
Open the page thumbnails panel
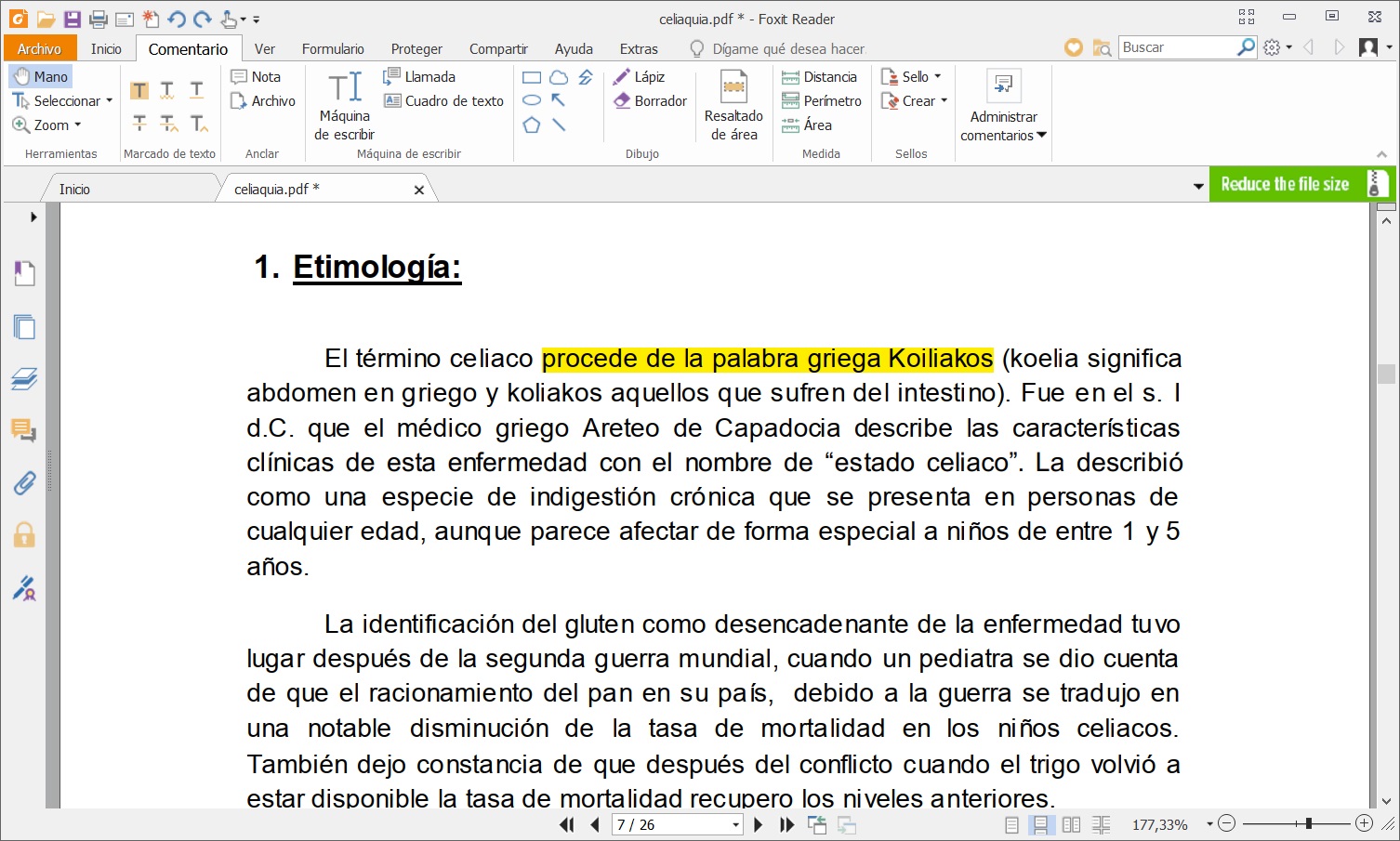click(24, 326)
